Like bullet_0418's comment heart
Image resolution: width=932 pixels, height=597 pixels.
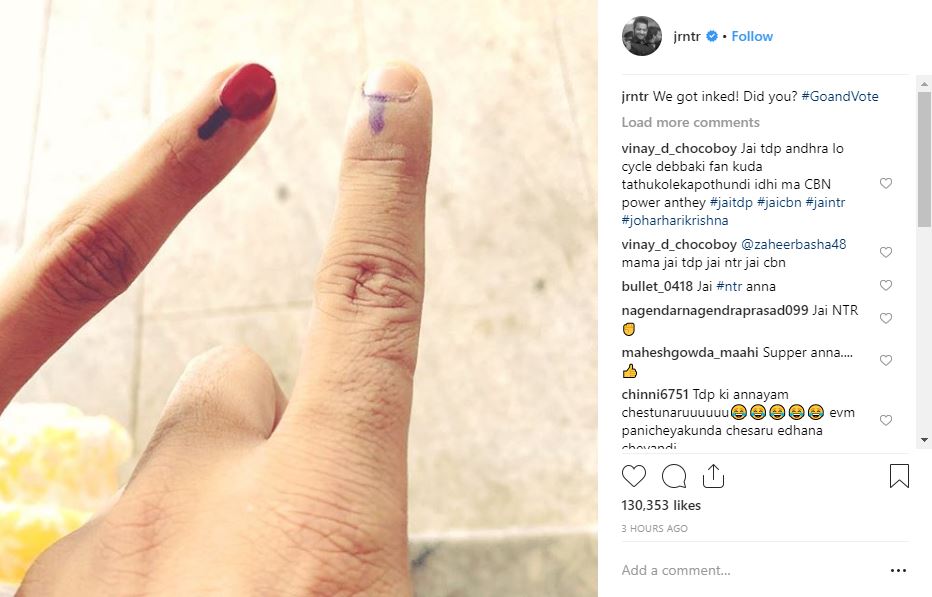(x=886, y=285)
